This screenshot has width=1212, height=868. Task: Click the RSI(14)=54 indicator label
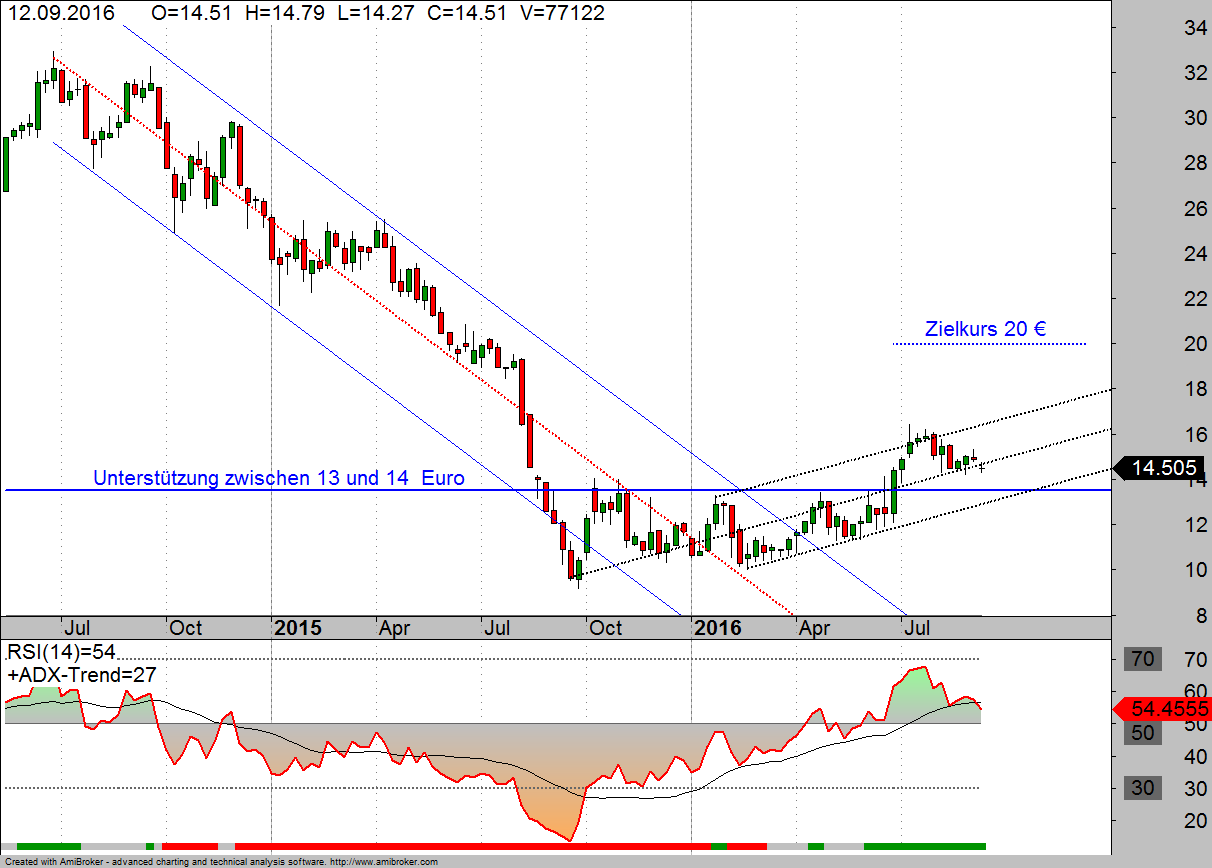pyautogui.click(x=61, y=652)
